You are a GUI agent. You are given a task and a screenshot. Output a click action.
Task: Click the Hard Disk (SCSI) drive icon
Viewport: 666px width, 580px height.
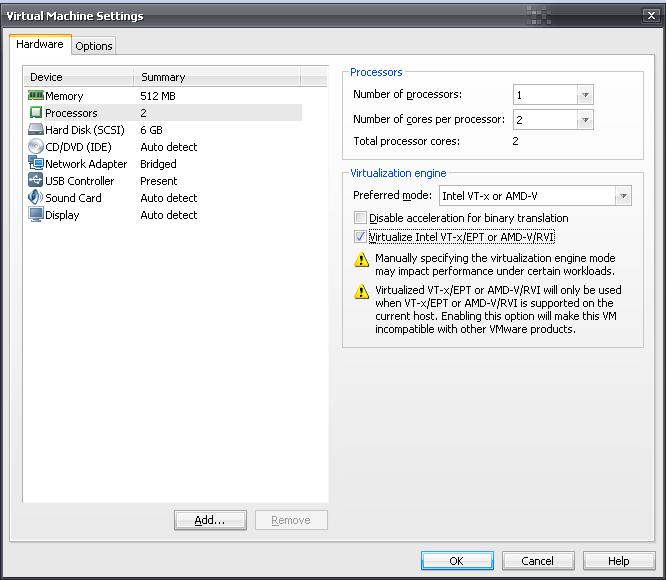pyautogui.click(x=36, y=129)
